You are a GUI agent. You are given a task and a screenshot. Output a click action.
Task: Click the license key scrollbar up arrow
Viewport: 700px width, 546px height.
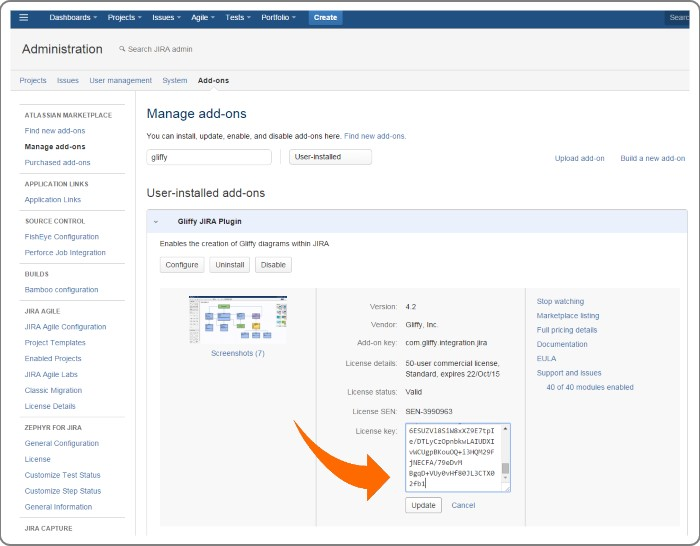[x=505, y=429]
